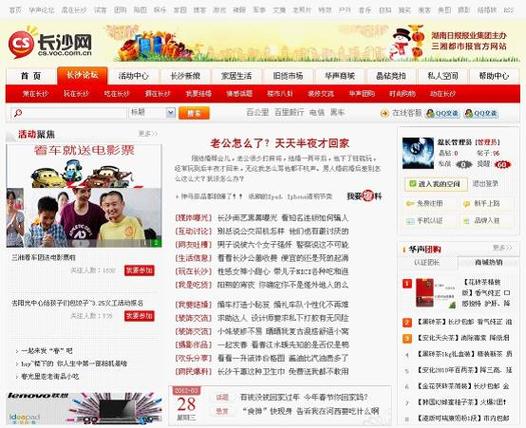Click the magnifier icon in the search box

pyautogui.click(x=18, y=113)
